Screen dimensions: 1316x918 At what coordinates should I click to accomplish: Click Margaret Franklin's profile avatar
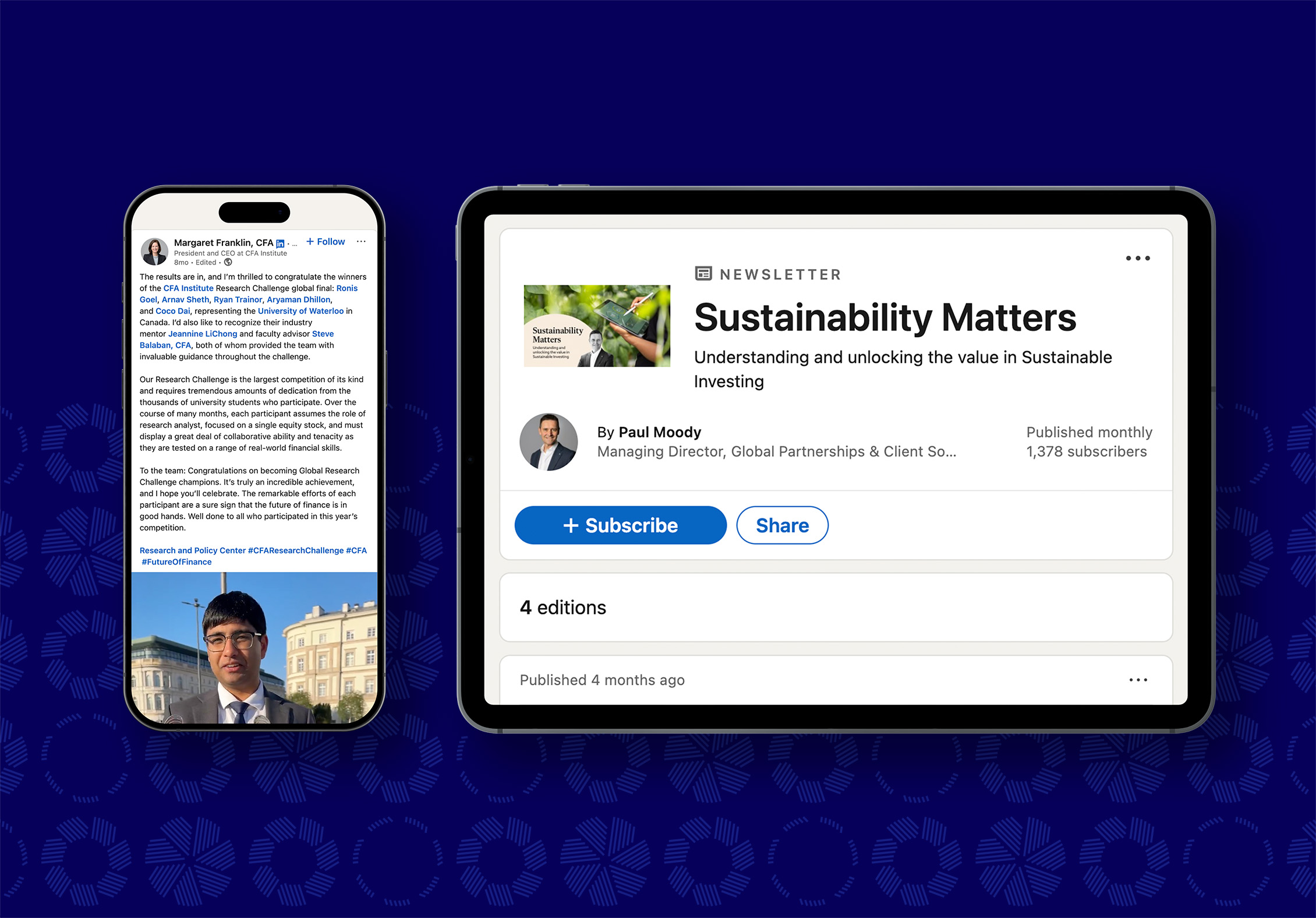click(x=154, y=251)
